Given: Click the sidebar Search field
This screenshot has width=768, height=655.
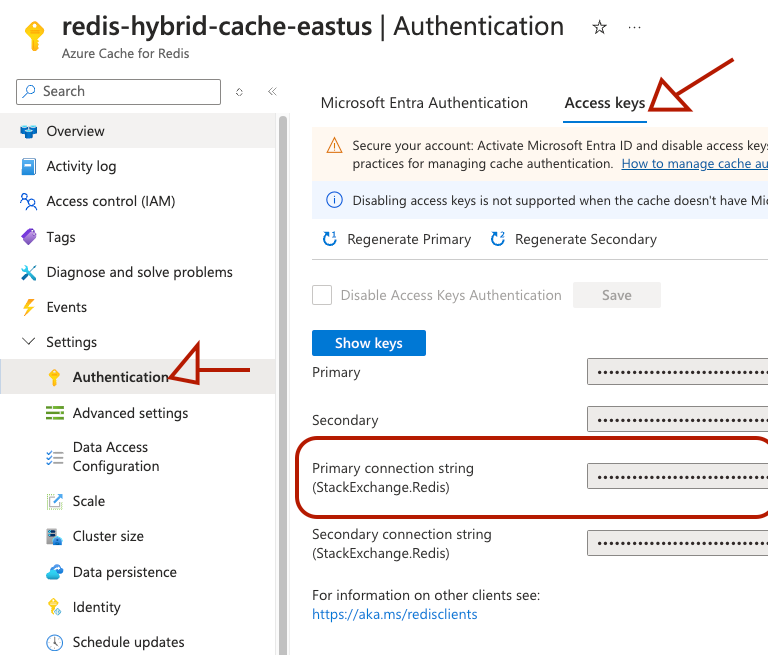Looking at the screenshot, I should pyautogui.click(x=119, y=92).
